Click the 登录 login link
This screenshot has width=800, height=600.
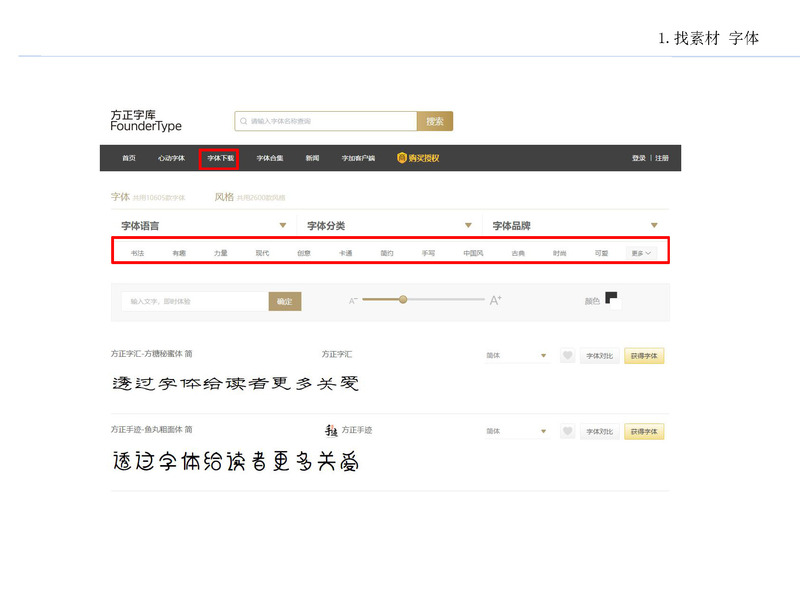(x=639, y=158)
